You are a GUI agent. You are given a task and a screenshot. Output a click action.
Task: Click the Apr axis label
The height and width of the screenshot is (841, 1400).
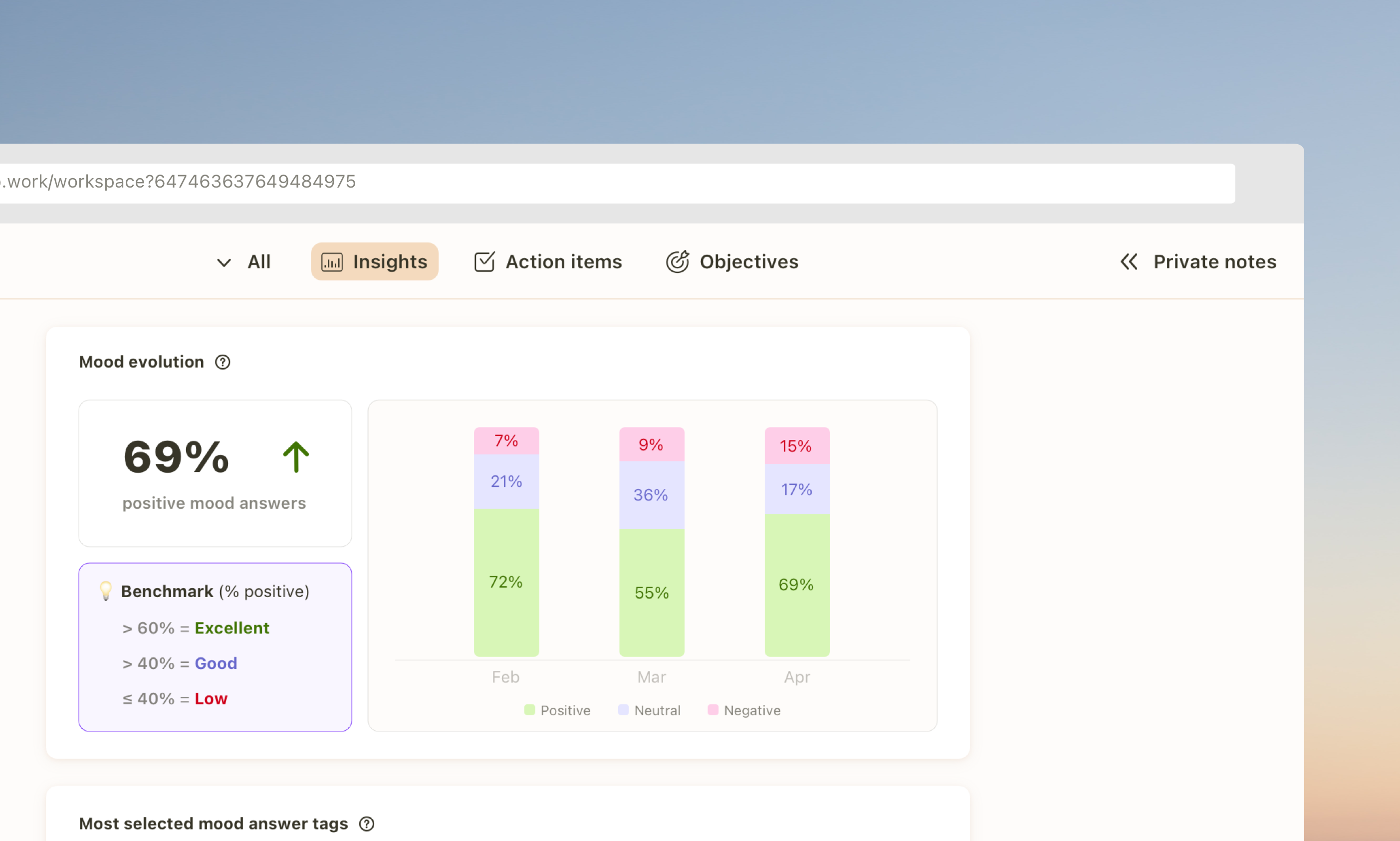(x=797, y=677)
